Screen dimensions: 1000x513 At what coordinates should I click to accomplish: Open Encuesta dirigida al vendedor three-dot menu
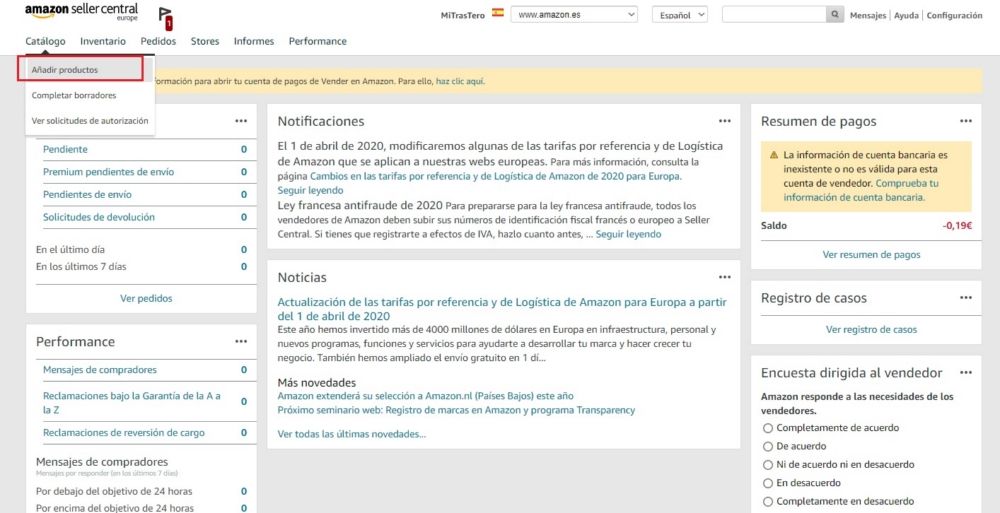point(966,373)
